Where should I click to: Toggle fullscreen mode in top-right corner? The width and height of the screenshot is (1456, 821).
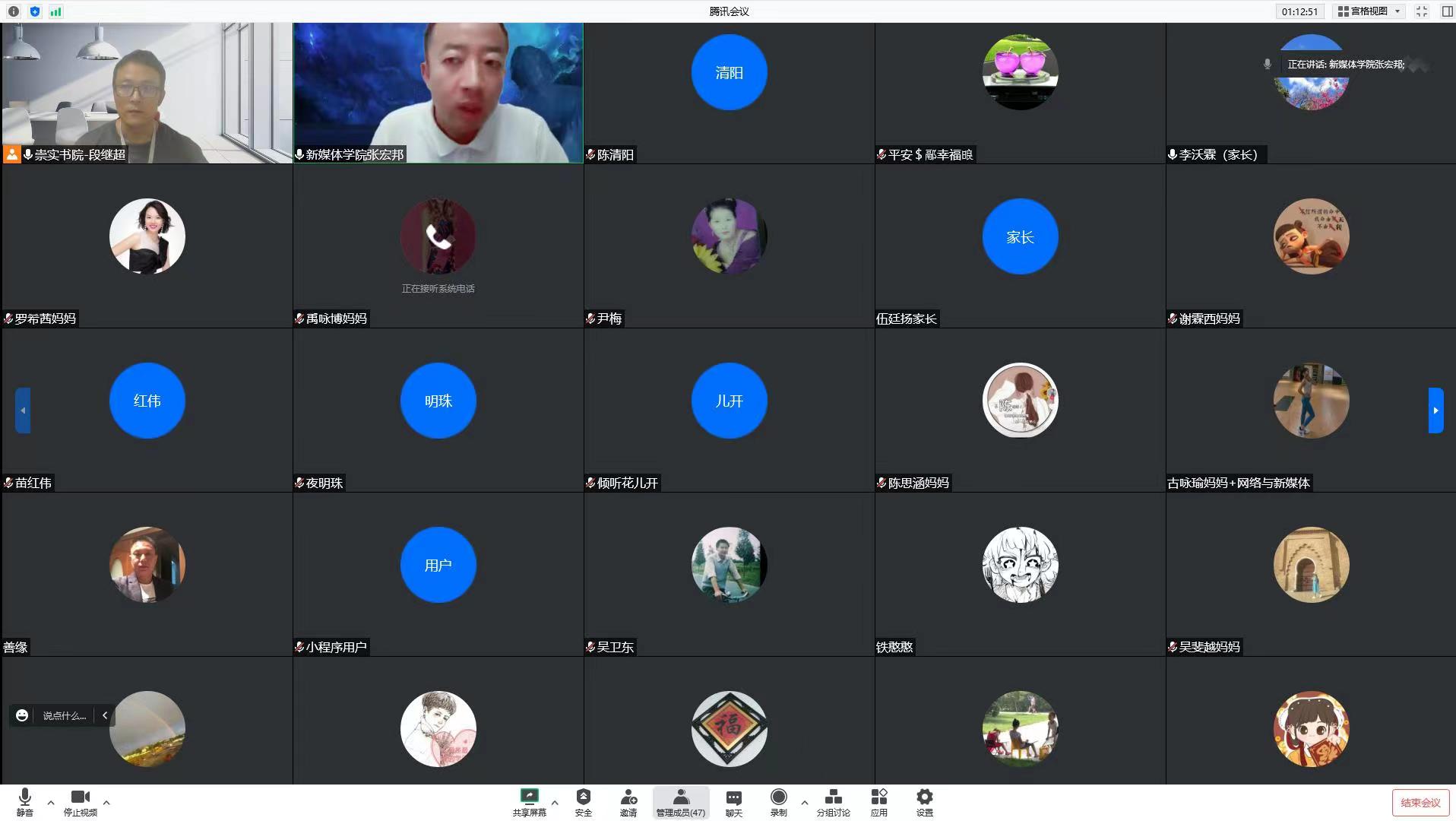click(x=1422, y=11)
